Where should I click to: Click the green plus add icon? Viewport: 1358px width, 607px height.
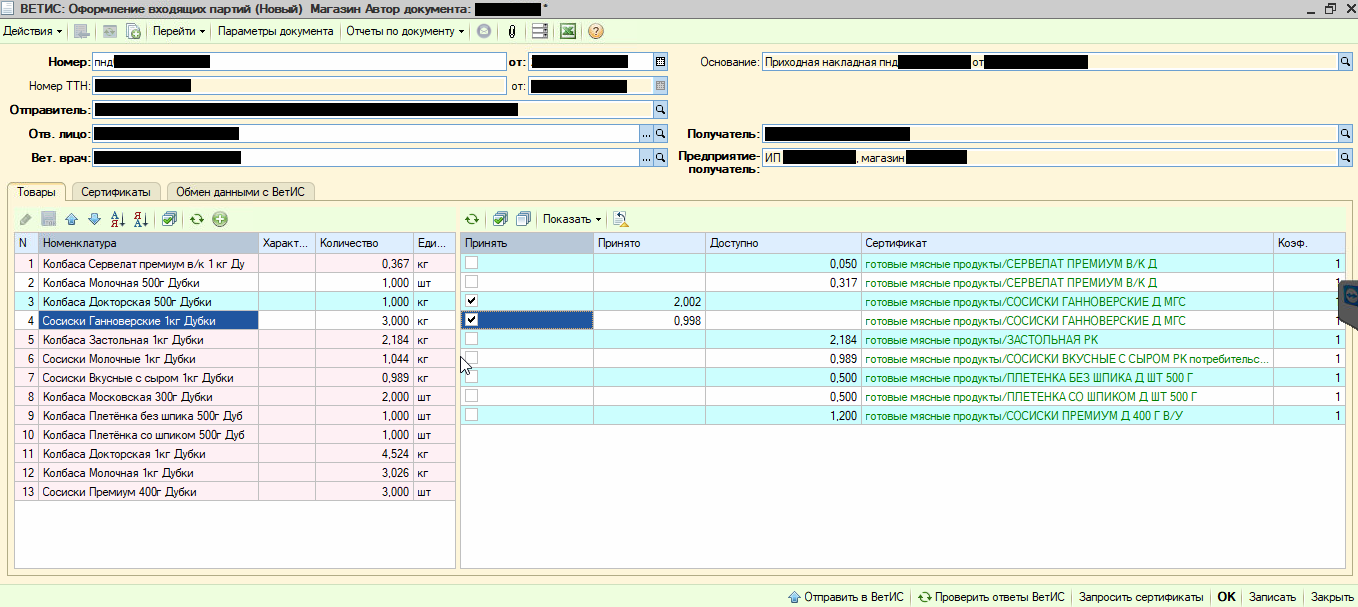click(x=220, y=219)
